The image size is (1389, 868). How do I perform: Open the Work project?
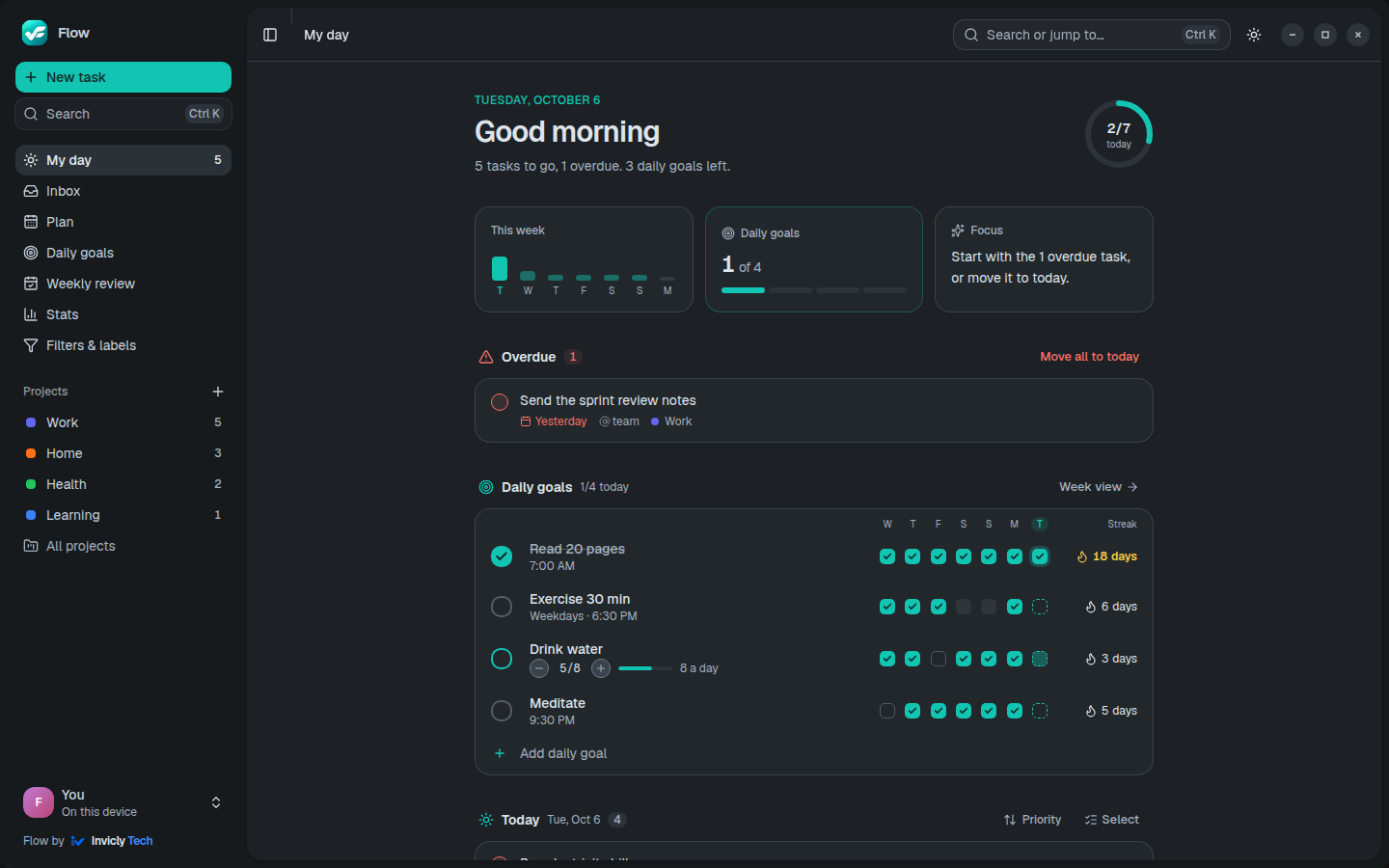click(x=123, y=422)
